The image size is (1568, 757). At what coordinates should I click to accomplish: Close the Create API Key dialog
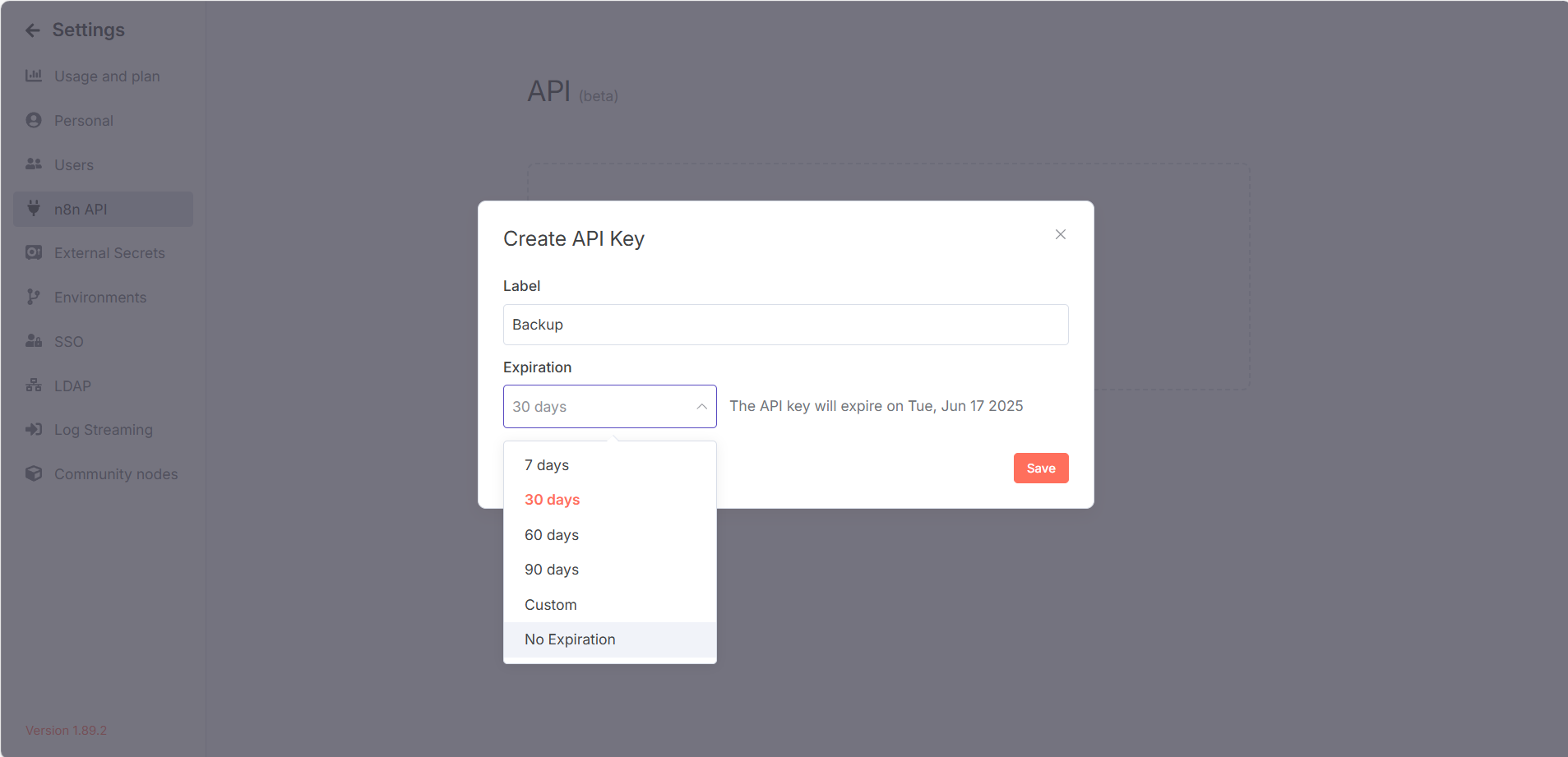tap(1061, 234)
